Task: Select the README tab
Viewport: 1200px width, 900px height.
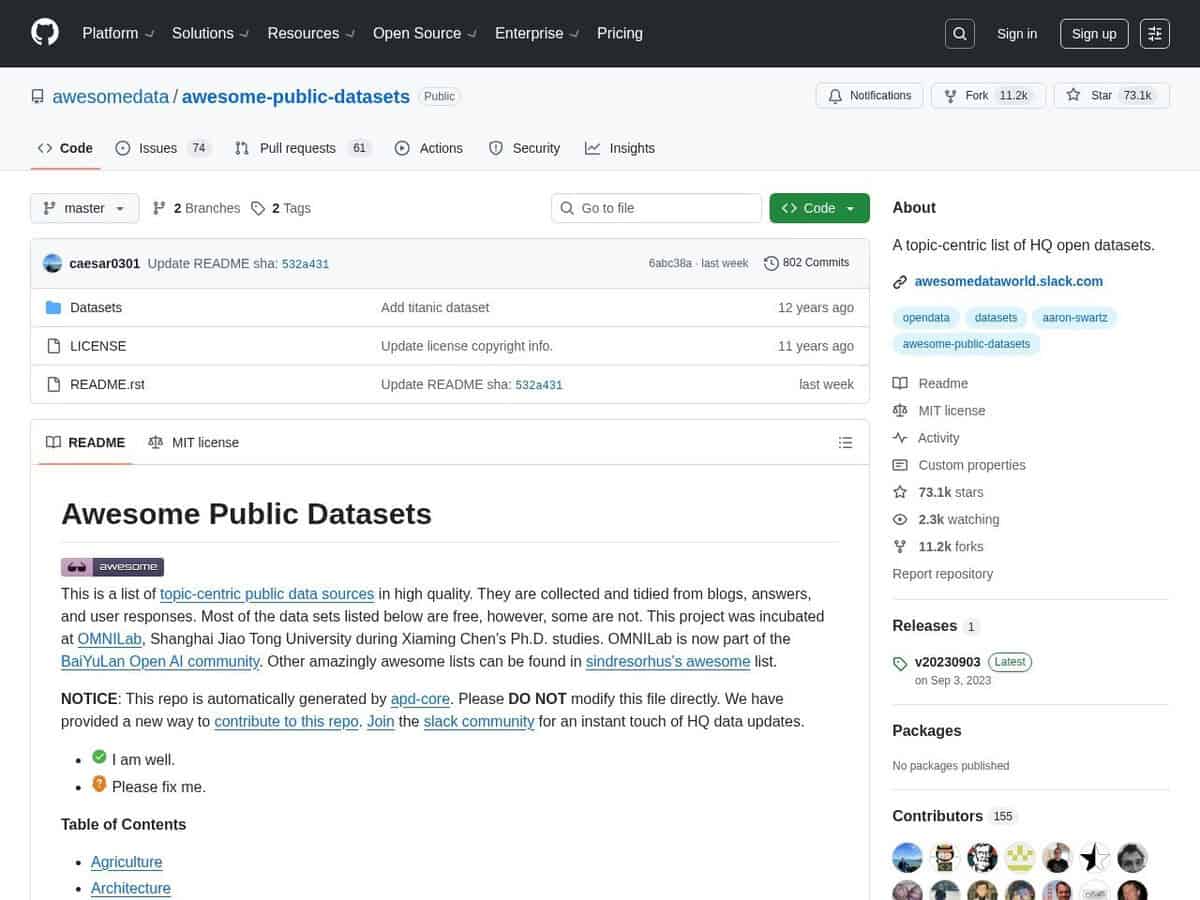Action: (85, 443)
